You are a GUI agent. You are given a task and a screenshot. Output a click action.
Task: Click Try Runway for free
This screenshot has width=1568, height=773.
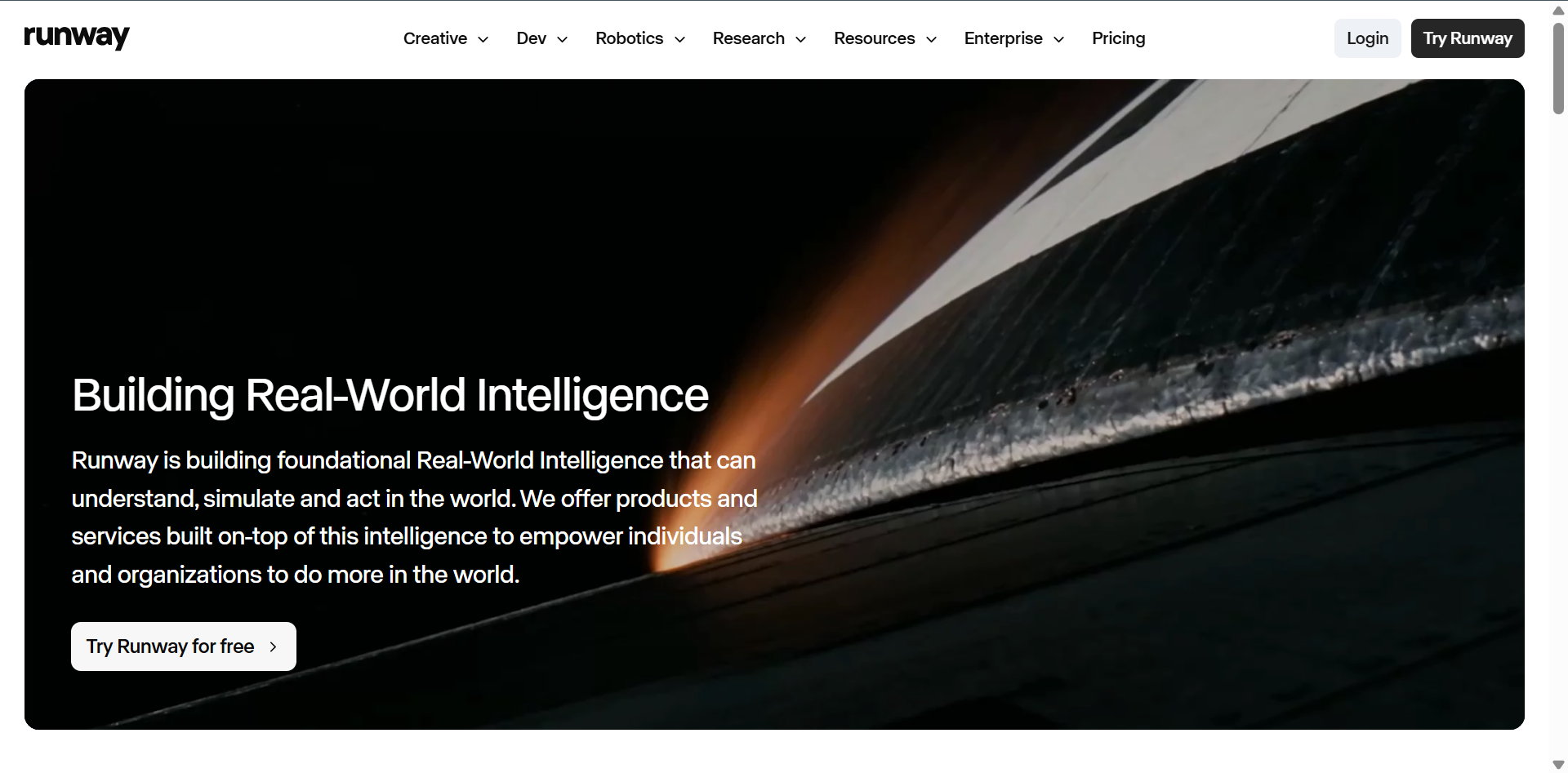184,646
